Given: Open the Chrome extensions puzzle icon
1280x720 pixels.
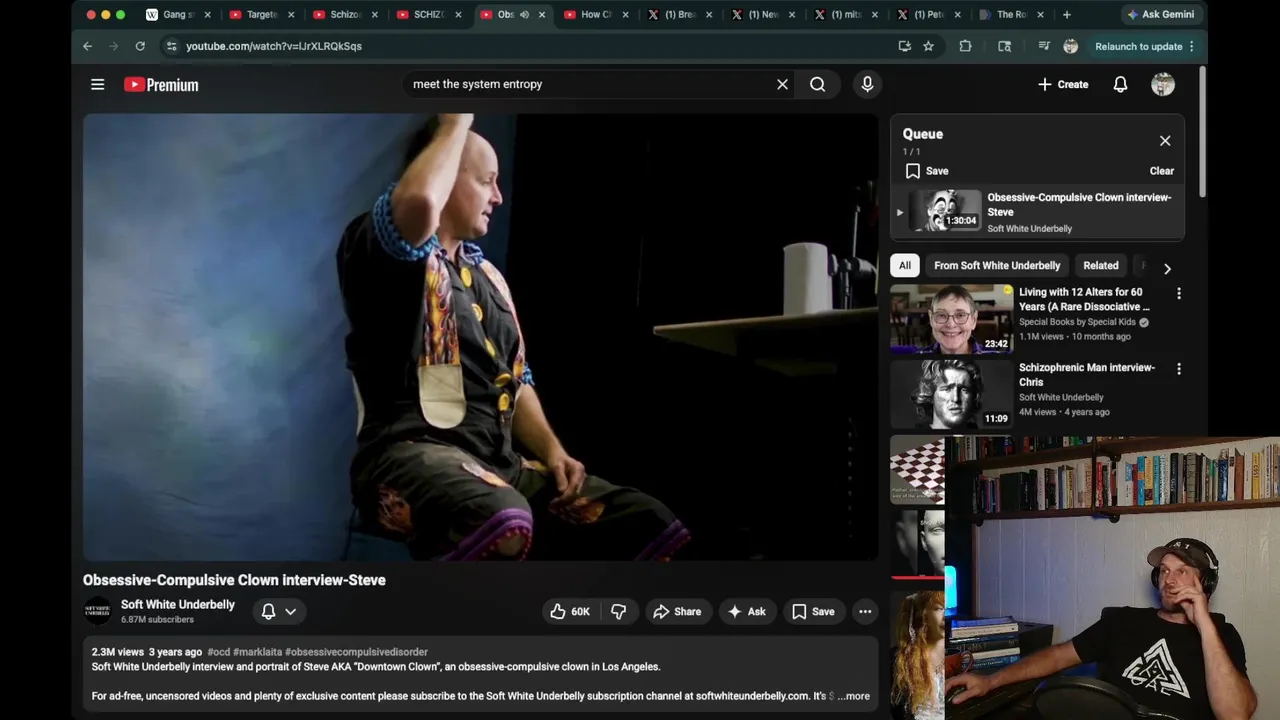Looking at the screenshot, I should point(965,46).
